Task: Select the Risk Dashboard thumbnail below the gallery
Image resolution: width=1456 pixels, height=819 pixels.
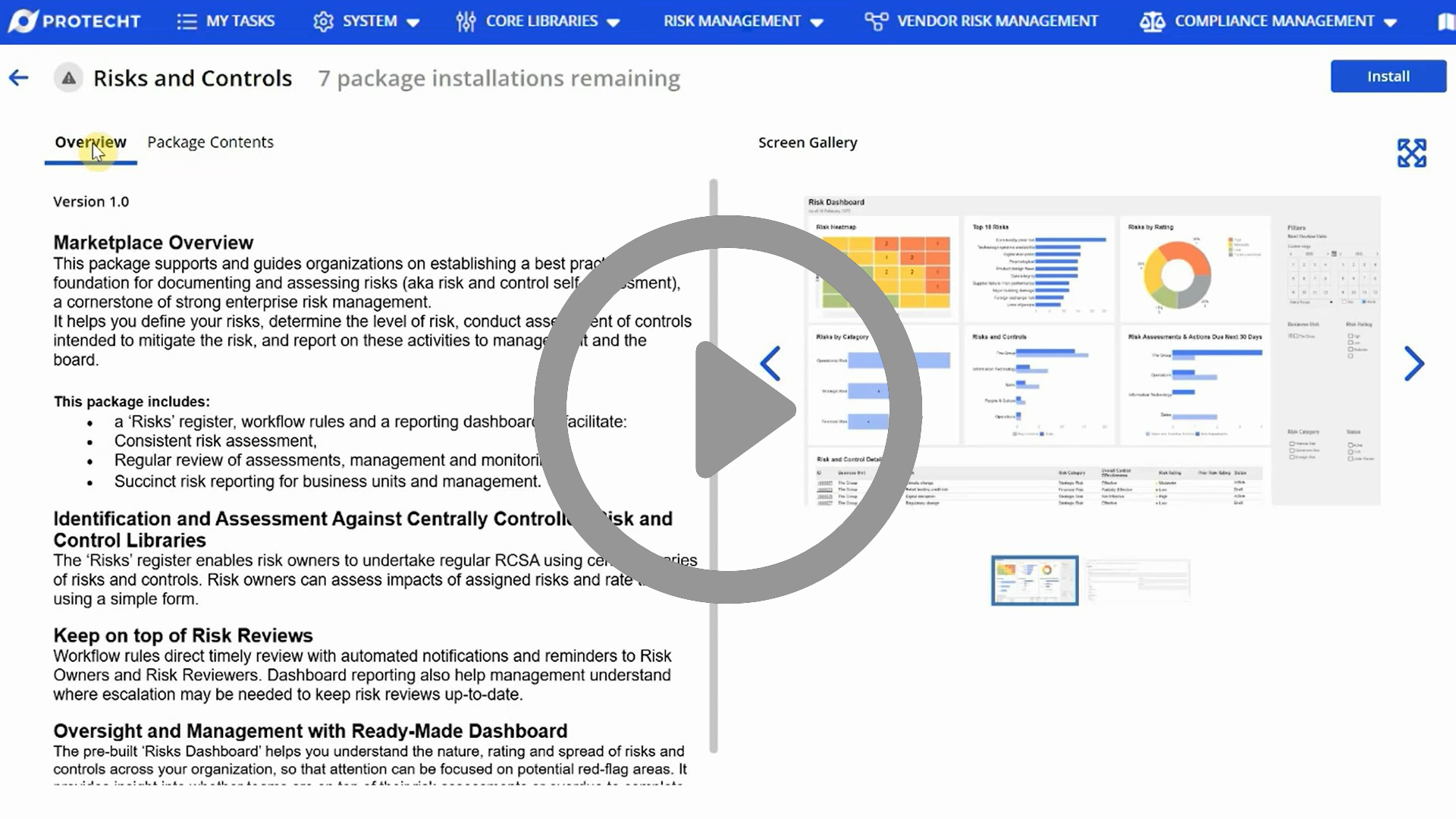Action: (1034, 581)
